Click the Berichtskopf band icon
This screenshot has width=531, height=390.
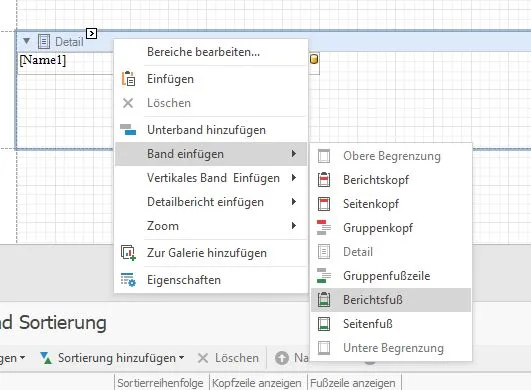324,180
